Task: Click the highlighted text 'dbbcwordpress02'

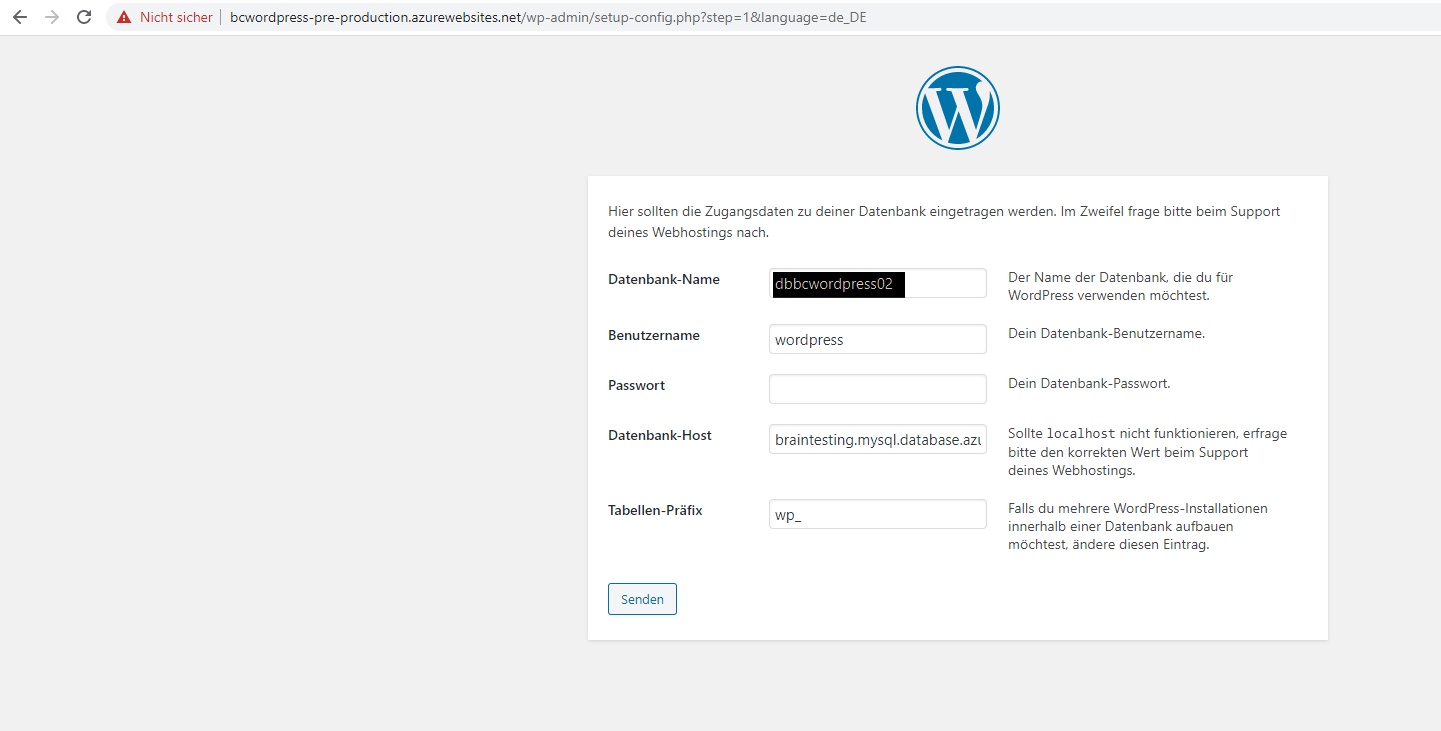Action: pos(837,284)
